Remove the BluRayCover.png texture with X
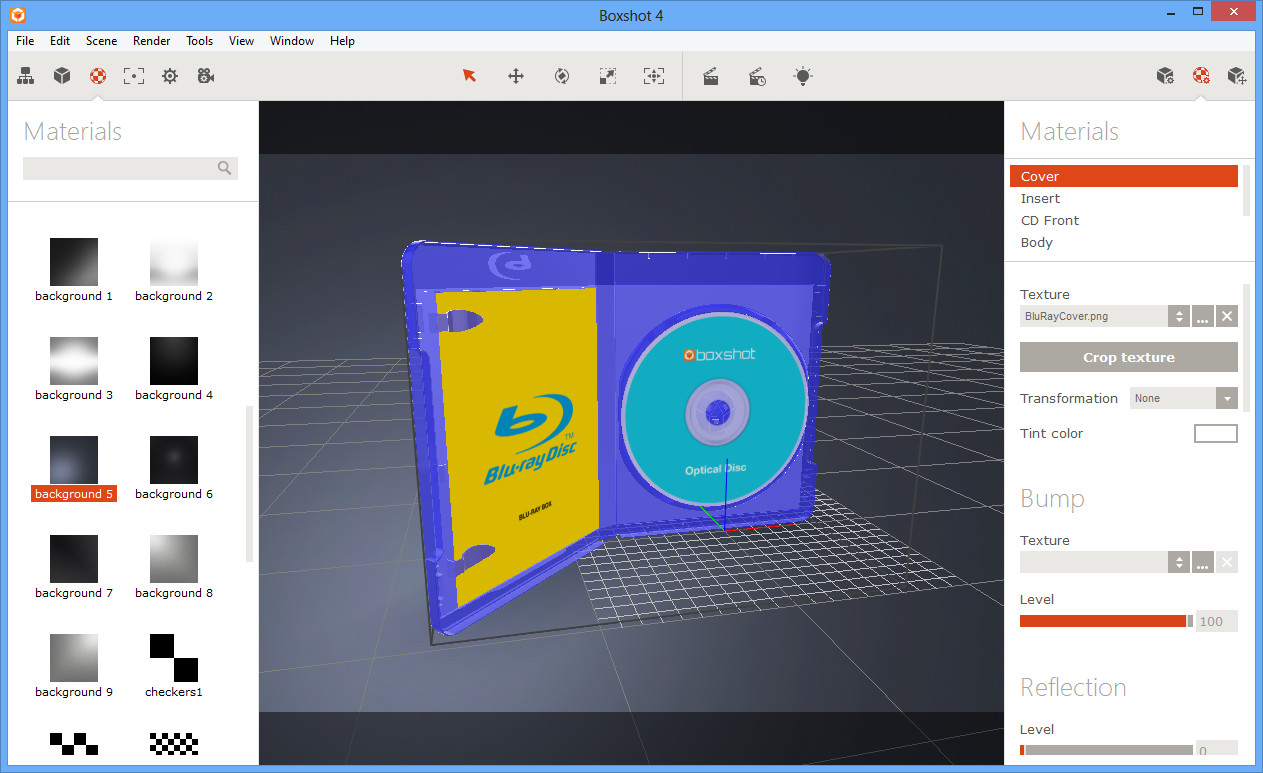The height and width of the screenshot is (773, 1263). [x=1227, y=316]
